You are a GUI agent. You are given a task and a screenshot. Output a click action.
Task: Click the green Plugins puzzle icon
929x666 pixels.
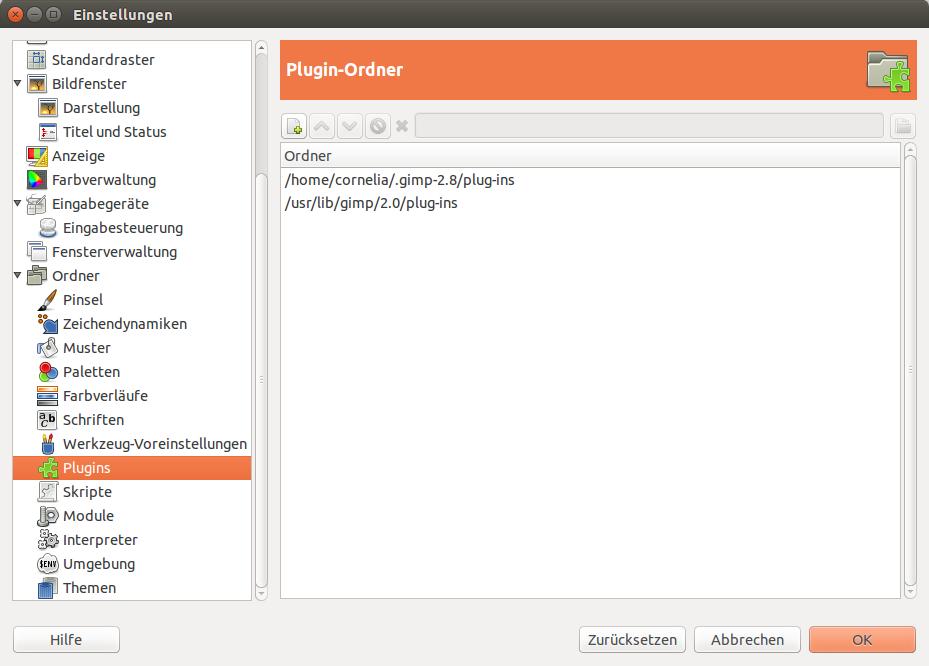pyautogui.click(x=48, y=468)
